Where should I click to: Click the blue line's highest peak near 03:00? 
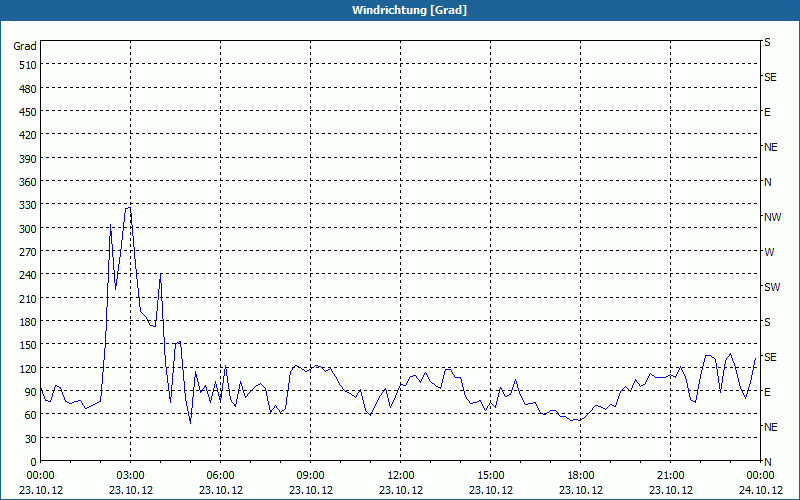click(128, 208)
